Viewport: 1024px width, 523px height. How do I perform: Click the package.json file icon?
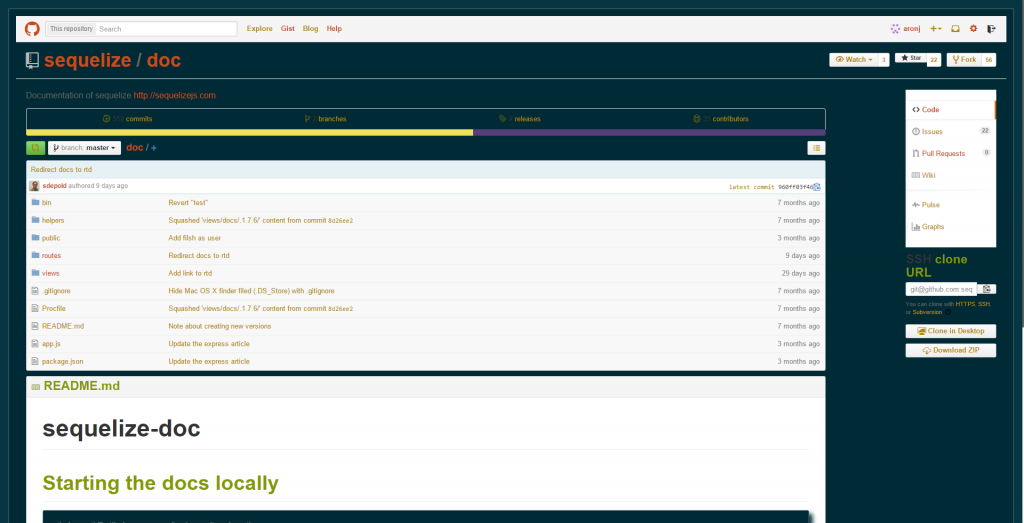(x=35, y=361)
